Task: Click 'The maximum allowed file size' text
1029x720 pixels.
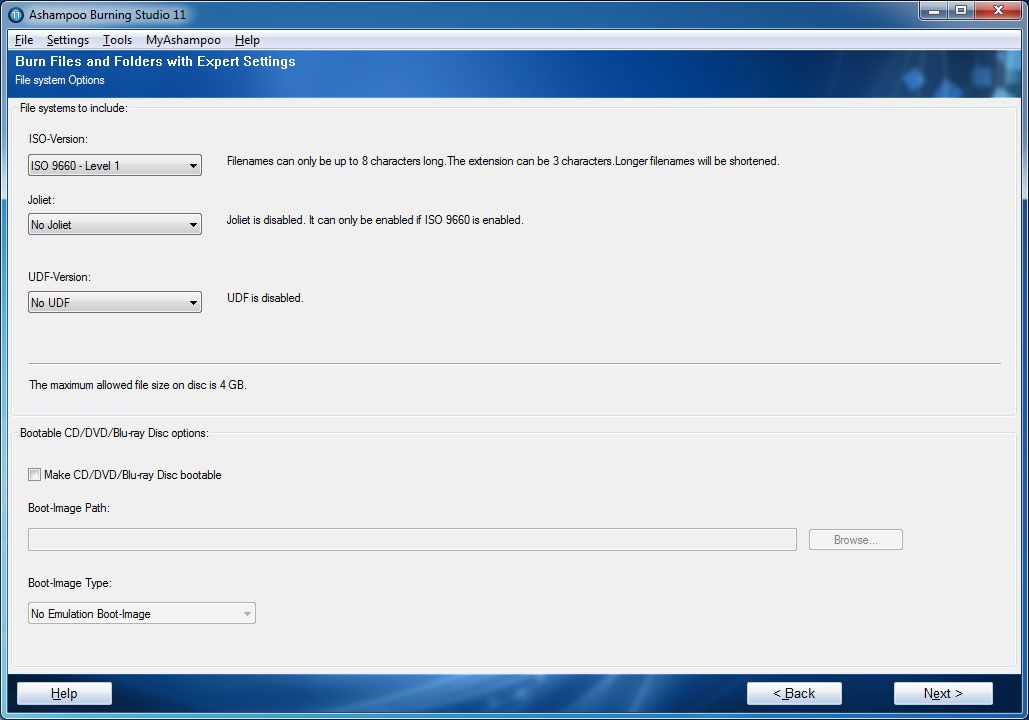Action: click(138, 385)
